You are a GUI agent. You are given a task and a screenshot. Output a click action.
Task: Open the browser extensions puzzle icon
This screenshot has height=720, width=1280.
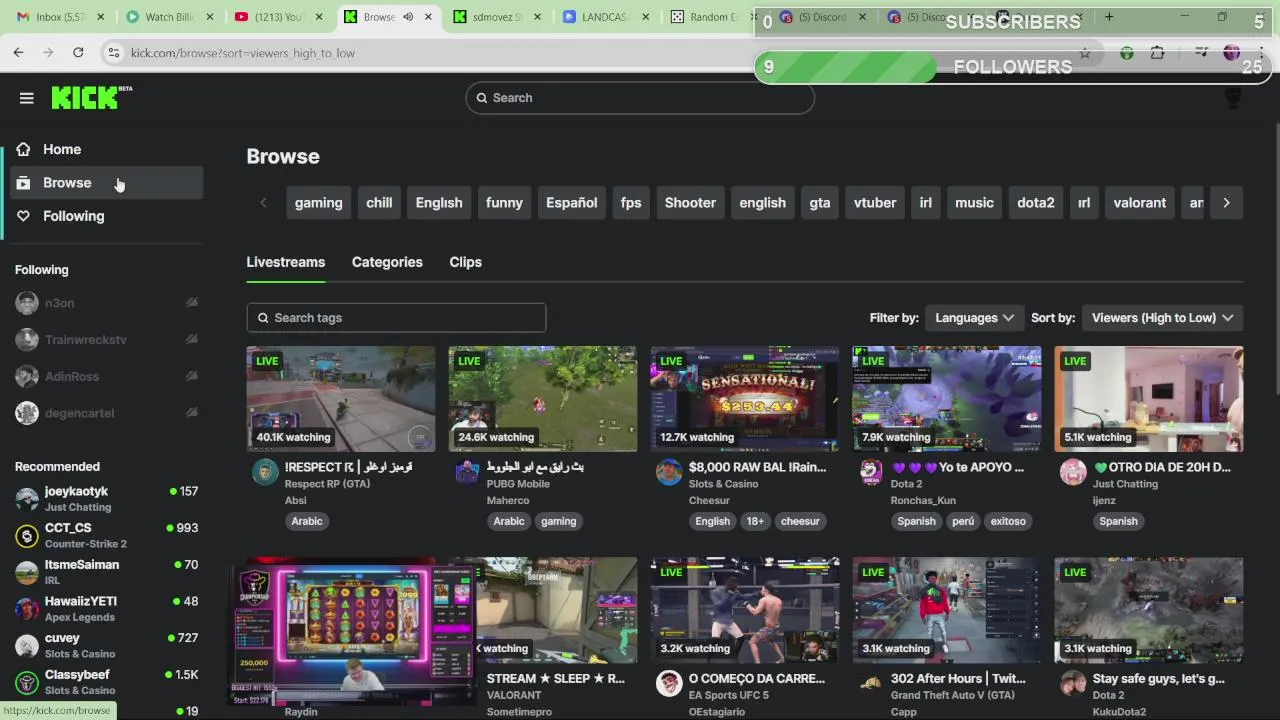1157,53
